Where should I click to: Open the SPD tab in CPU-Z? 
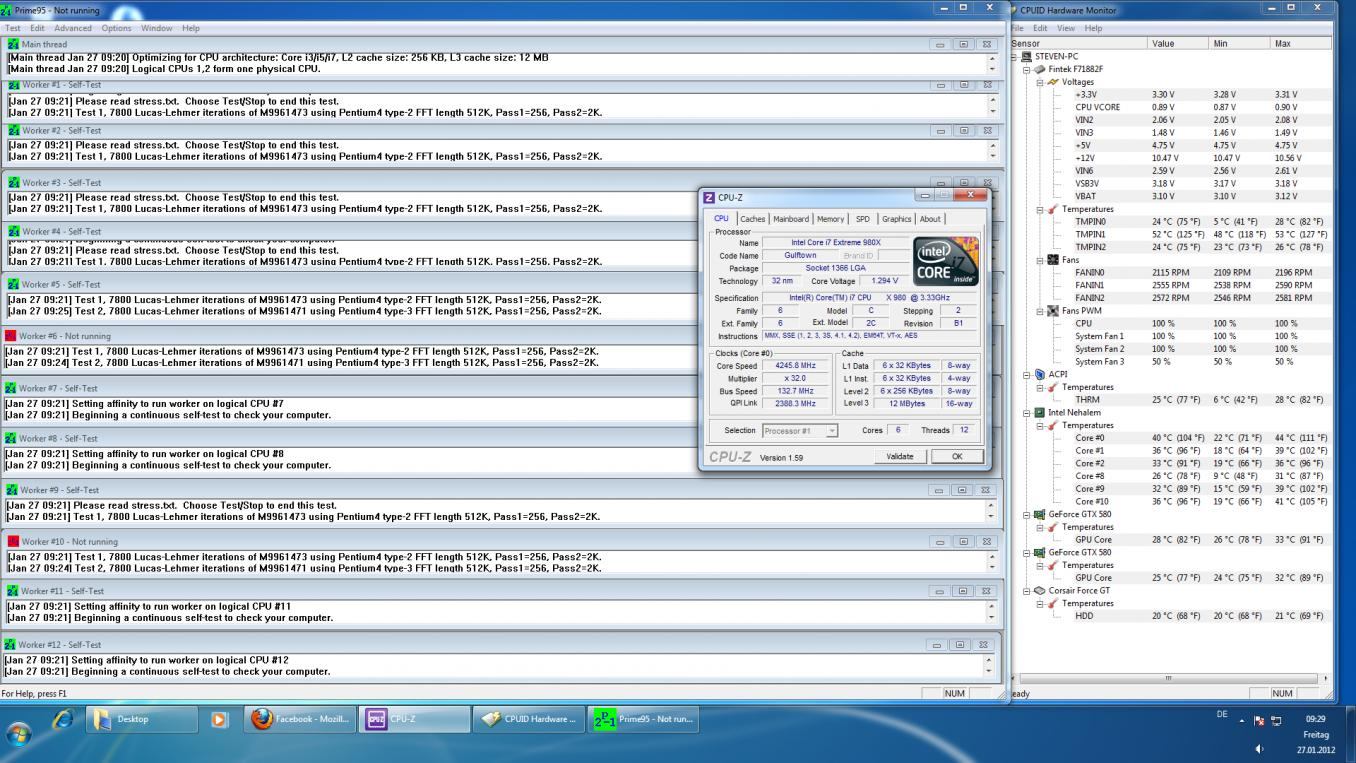(x=862, y=219)
